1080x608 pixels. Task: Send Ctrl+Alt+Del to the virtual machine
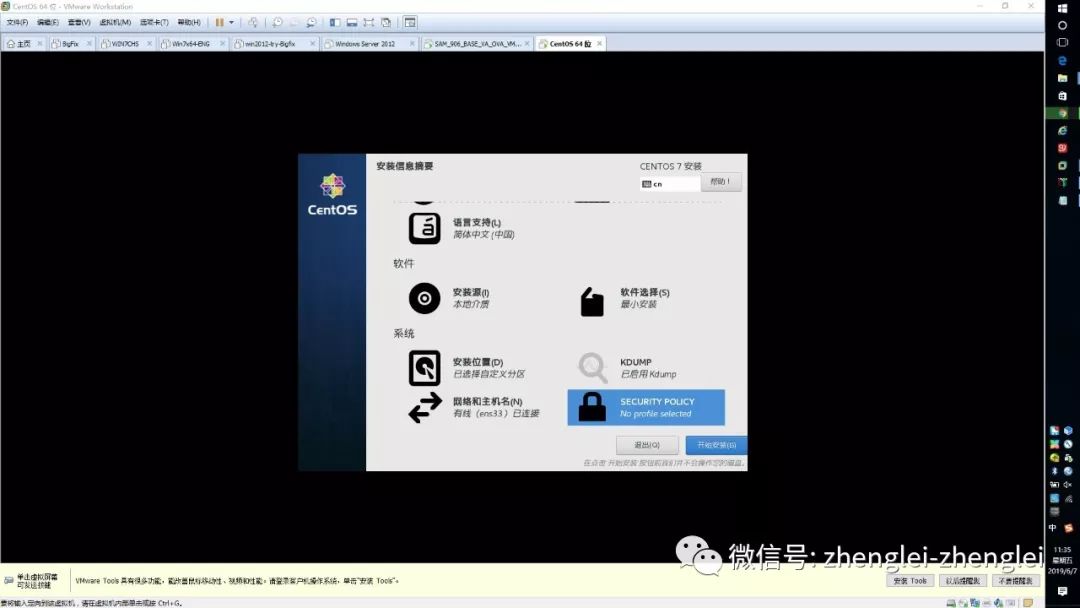coord(253,23)
